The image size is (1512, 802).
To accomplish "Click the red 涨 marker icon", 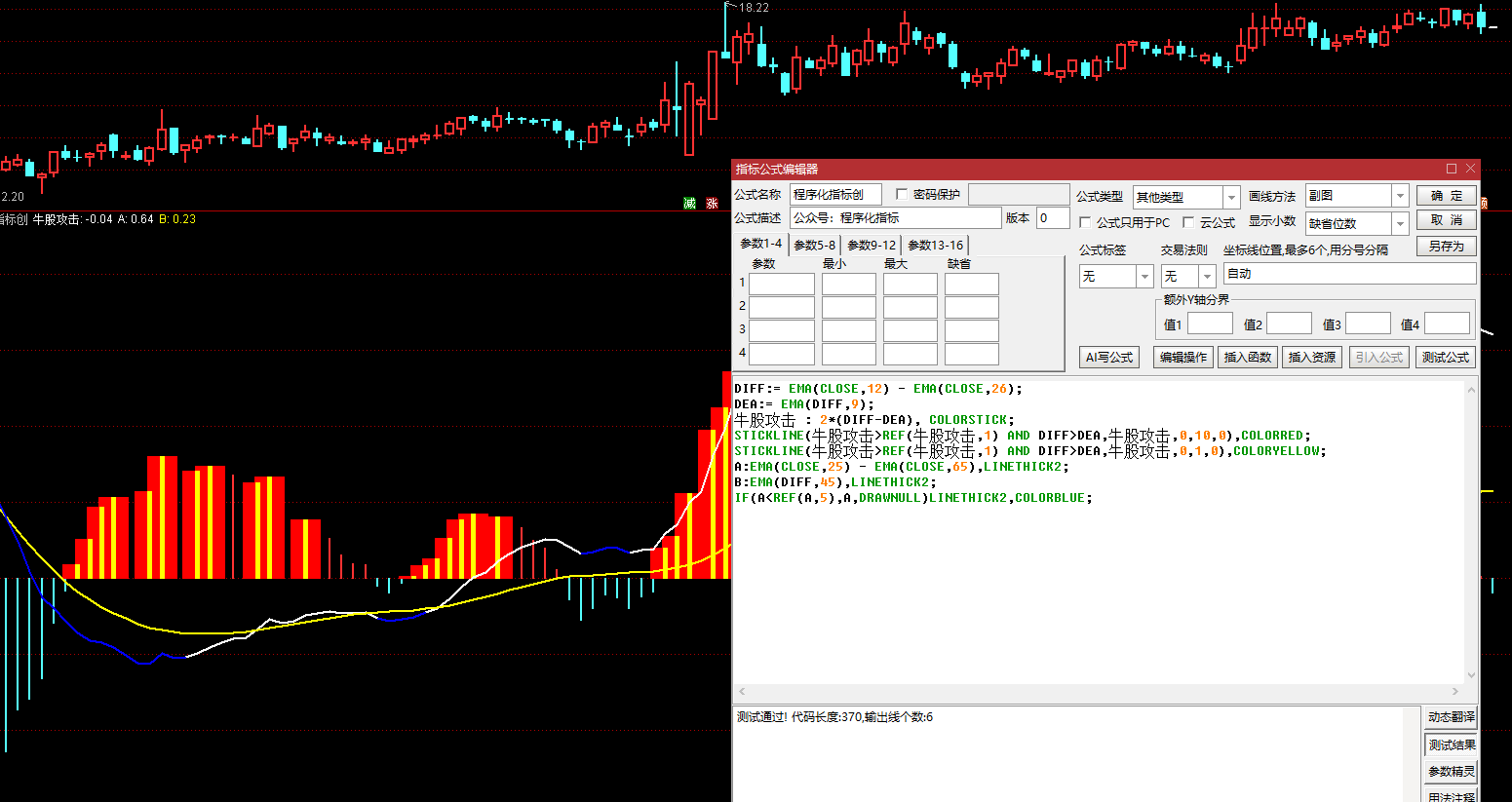I will tap(713, 203).
